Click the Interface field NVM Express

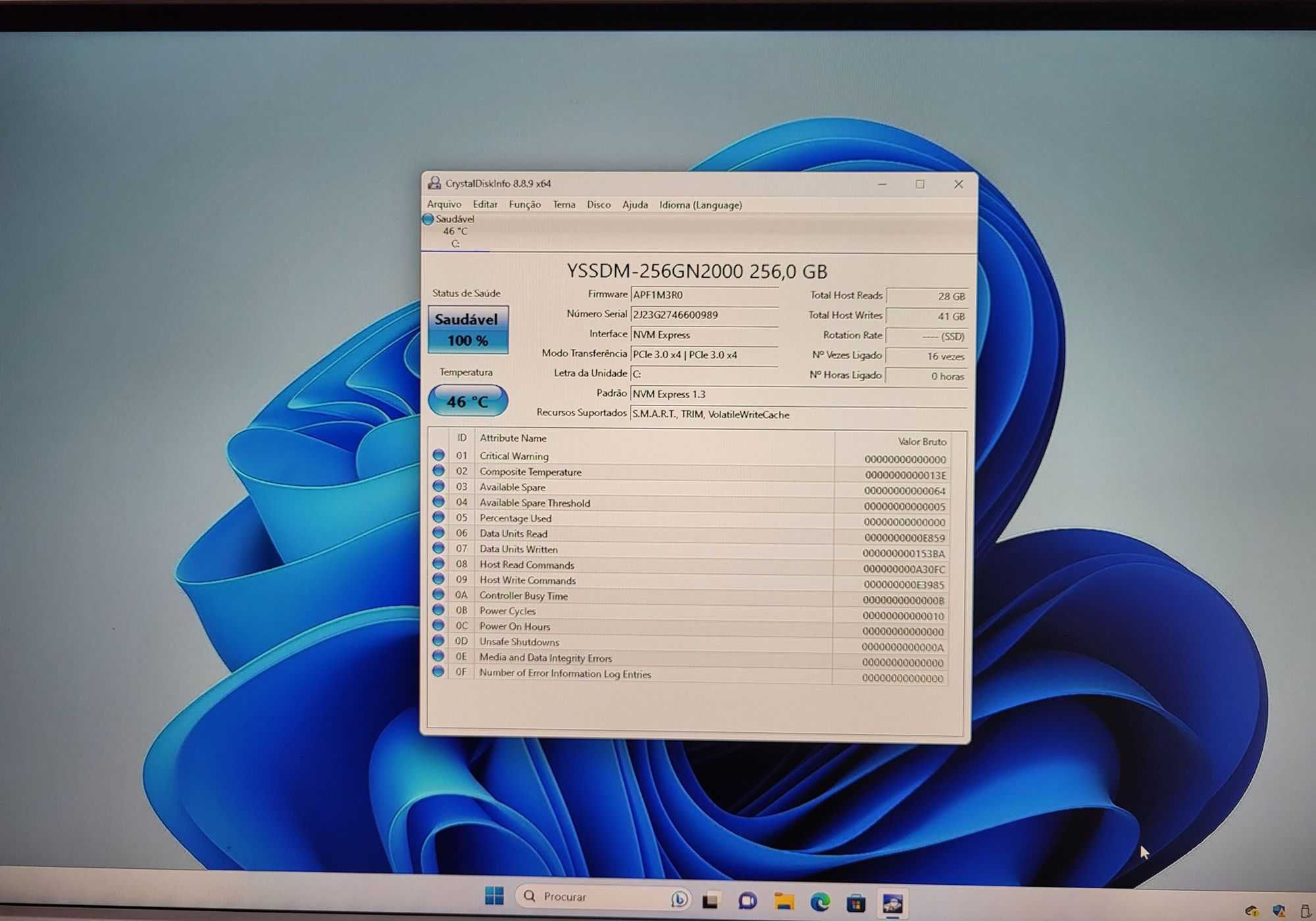704,334
